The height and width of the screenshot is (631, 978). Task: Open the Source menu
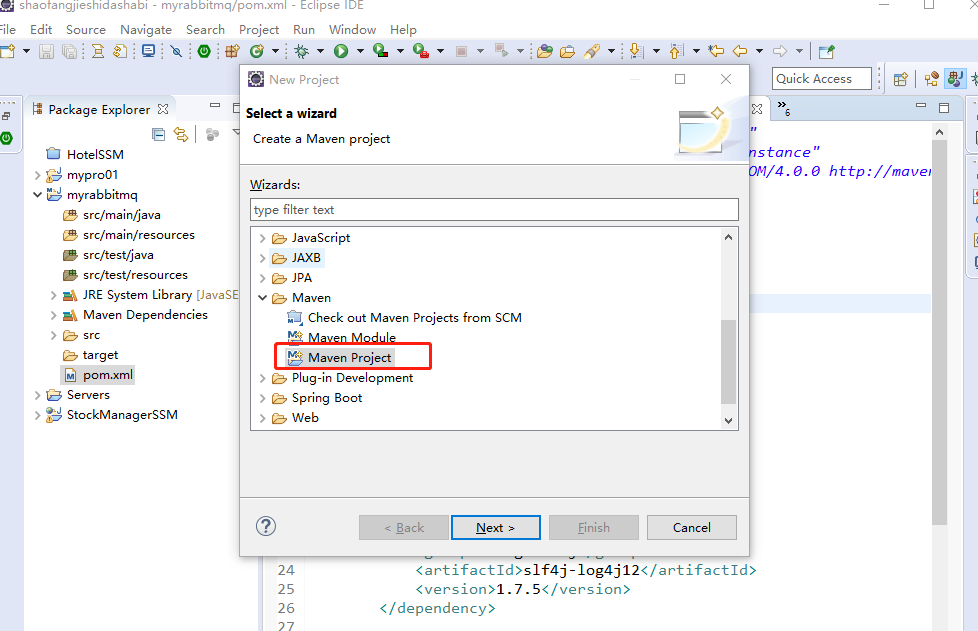pyautogui.click(x=85, y=29)
